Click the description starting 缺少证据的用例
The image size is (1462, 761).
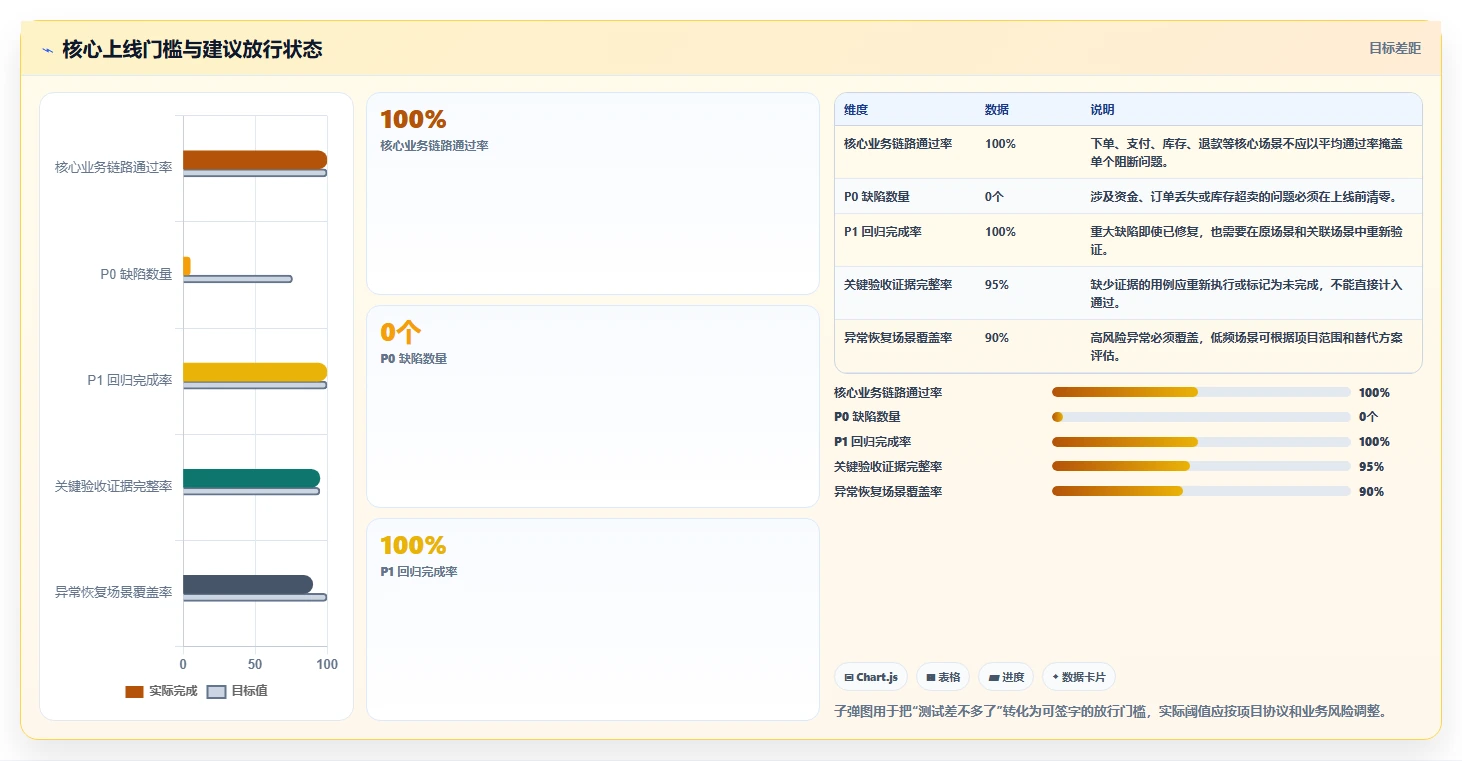pos(1246,294)
